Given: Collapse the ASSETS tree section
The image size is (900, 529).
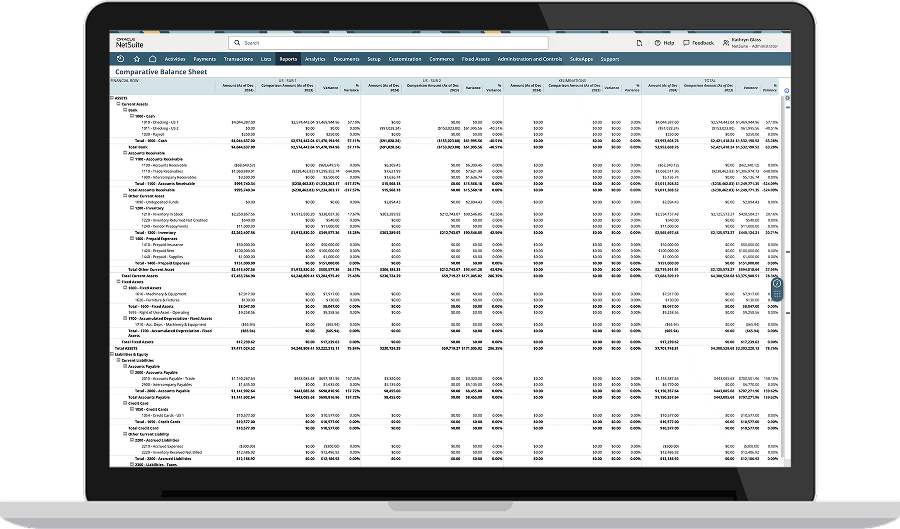Looking at the screenshot, I should [x=112, y=98].
